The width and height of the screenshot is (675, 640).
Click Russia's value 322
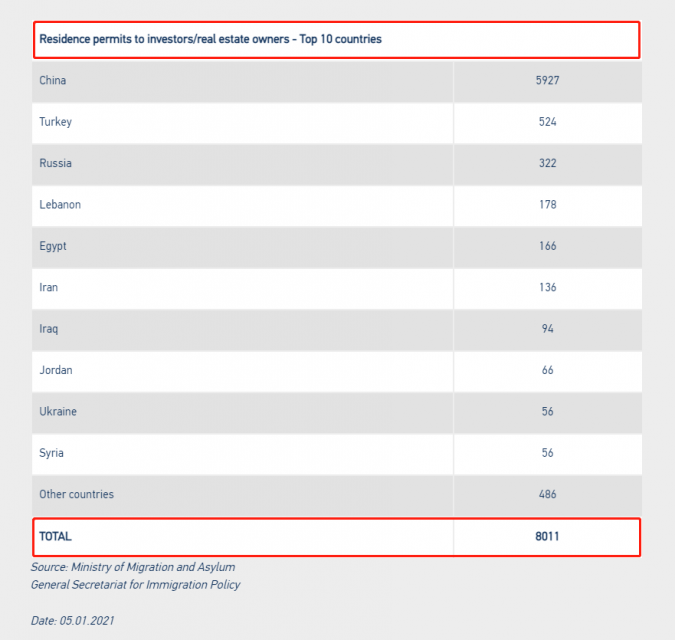(x=547, y=163)
